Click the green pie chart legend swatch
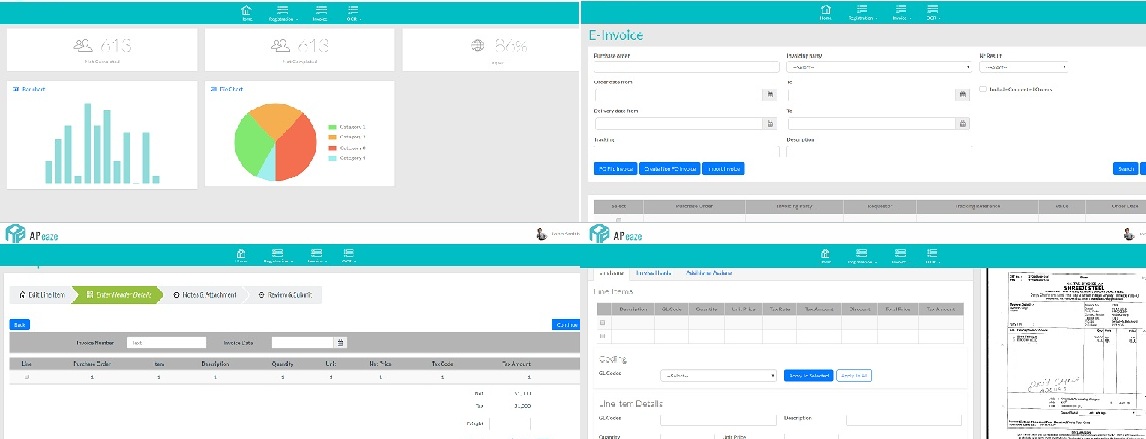The height and width of the screenshot is (439, 1146). (333, 127)
